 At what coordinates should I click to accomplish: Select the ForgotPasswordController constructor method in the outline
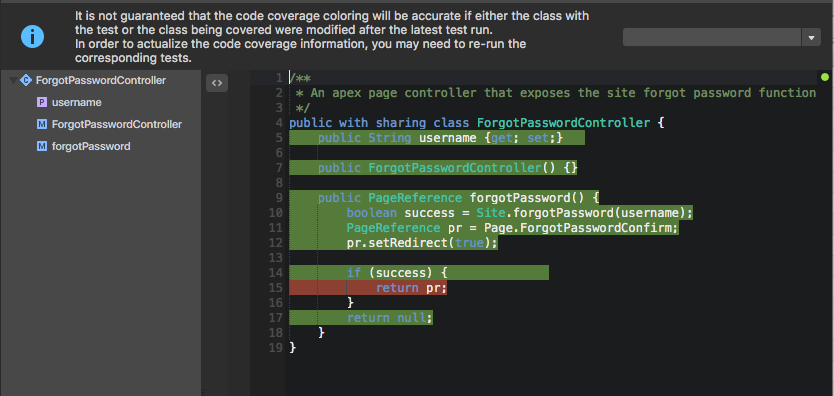pyautogui.click(x=116, y=124)
